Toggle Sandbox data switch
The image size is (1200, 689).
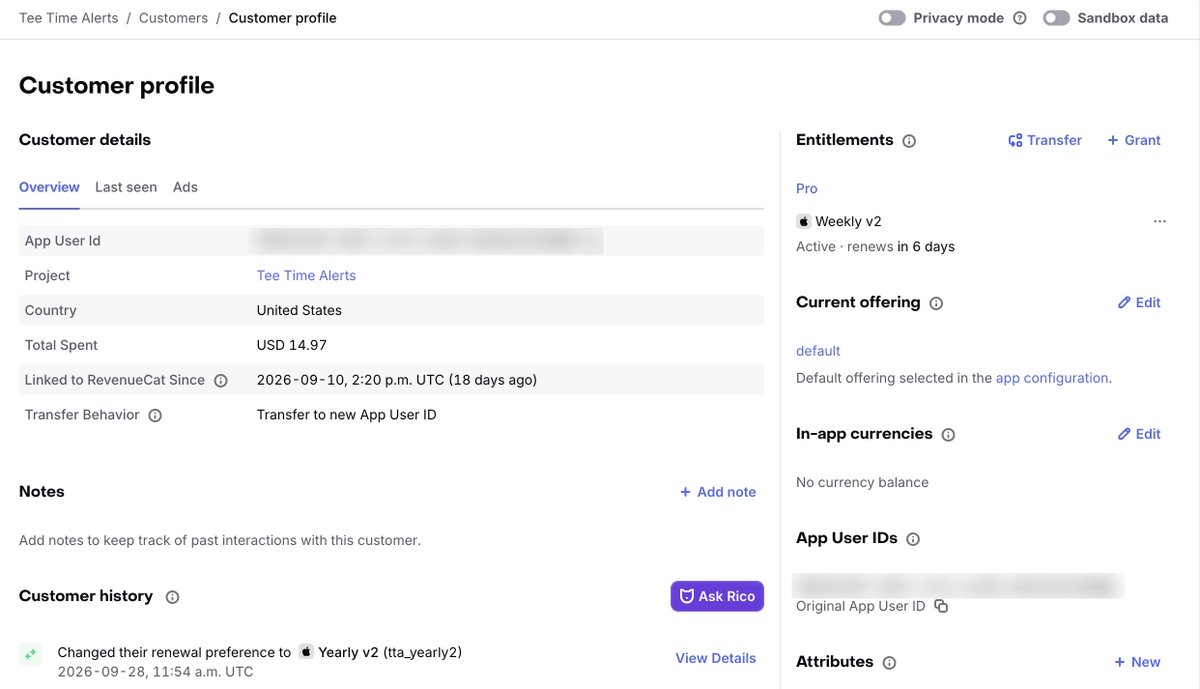pos(1056,18)
